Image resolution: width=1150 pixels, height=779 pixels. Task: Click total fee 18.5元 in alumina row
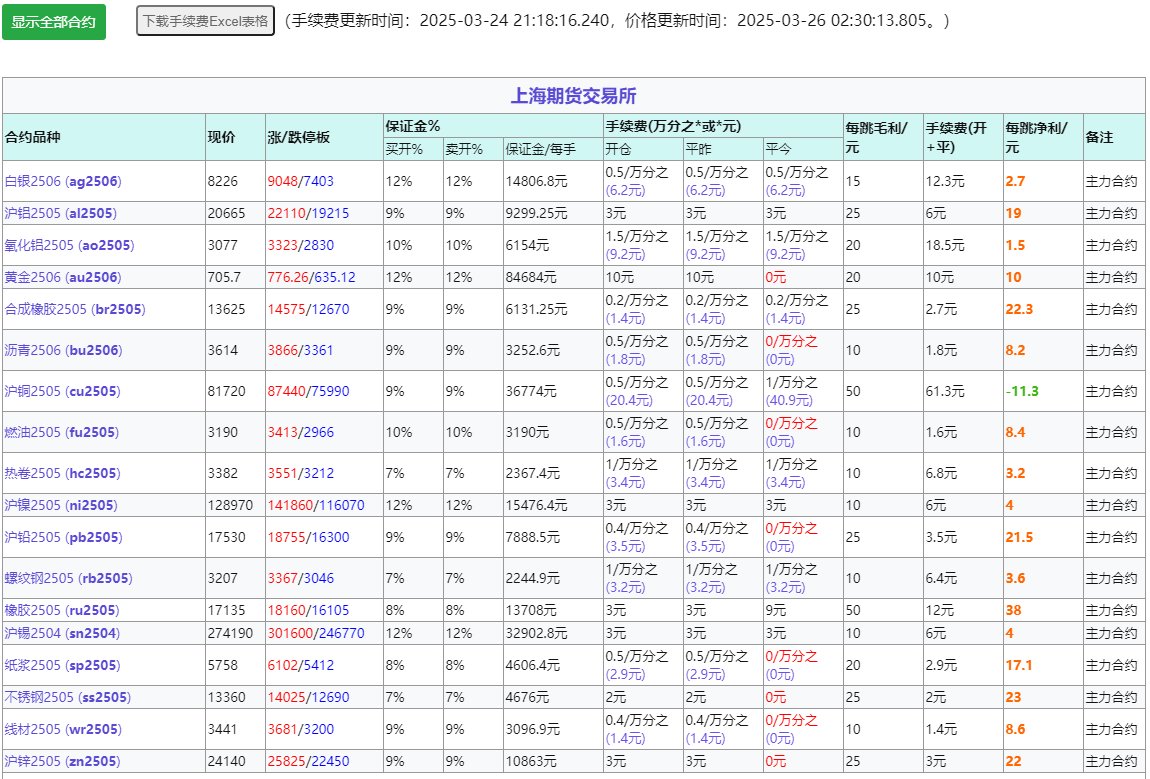[x=945, y=245]
